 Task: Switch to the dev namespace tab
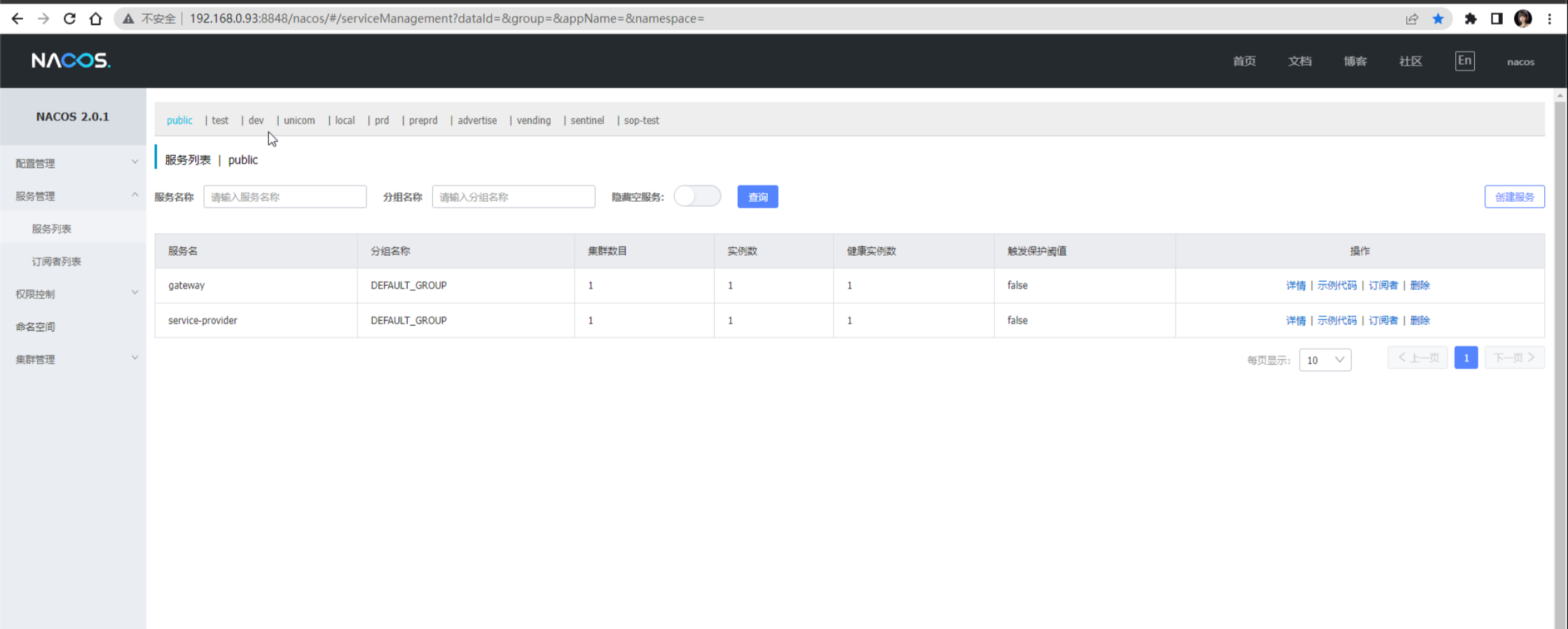click(x=256, y=120)
